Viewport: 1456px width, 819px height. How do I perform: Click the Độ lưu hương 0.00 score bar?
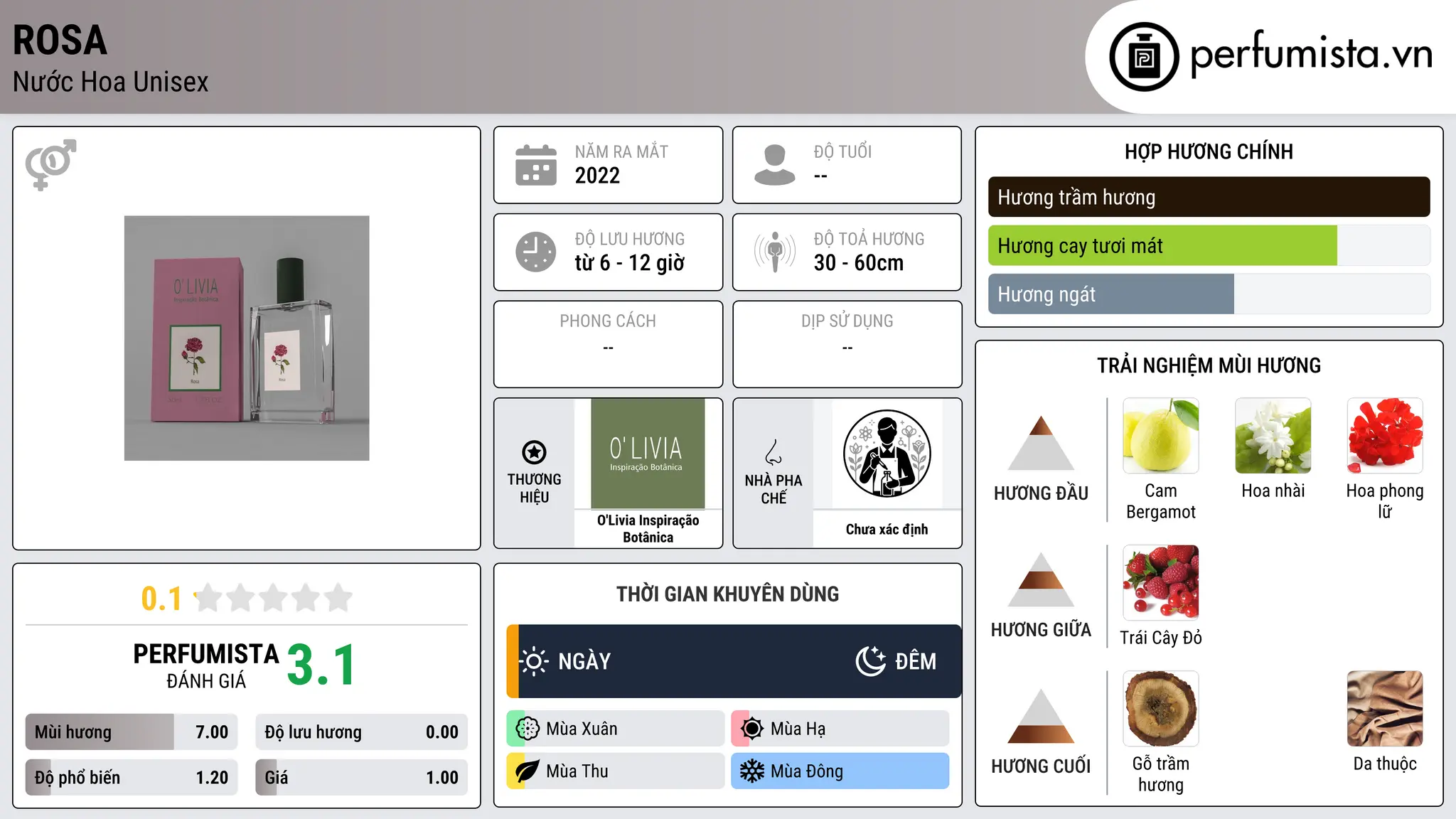tap(362, 732)
